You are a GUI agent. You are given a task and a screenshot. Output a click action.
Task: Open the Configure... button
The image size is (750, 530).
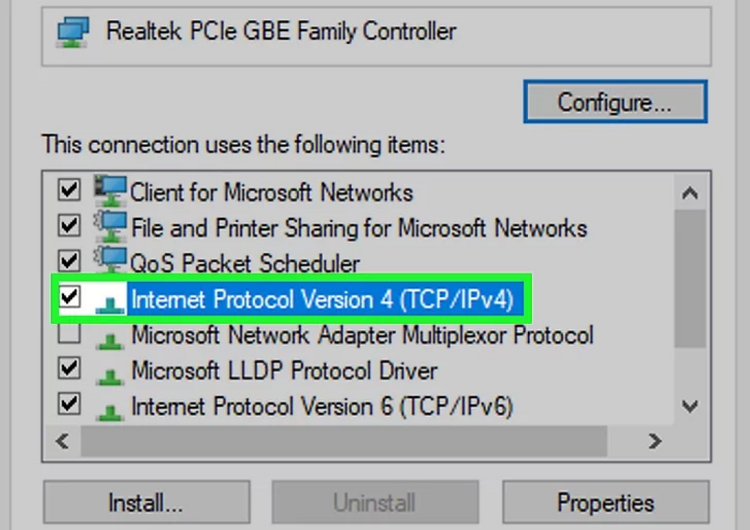[x=615, y=102]
